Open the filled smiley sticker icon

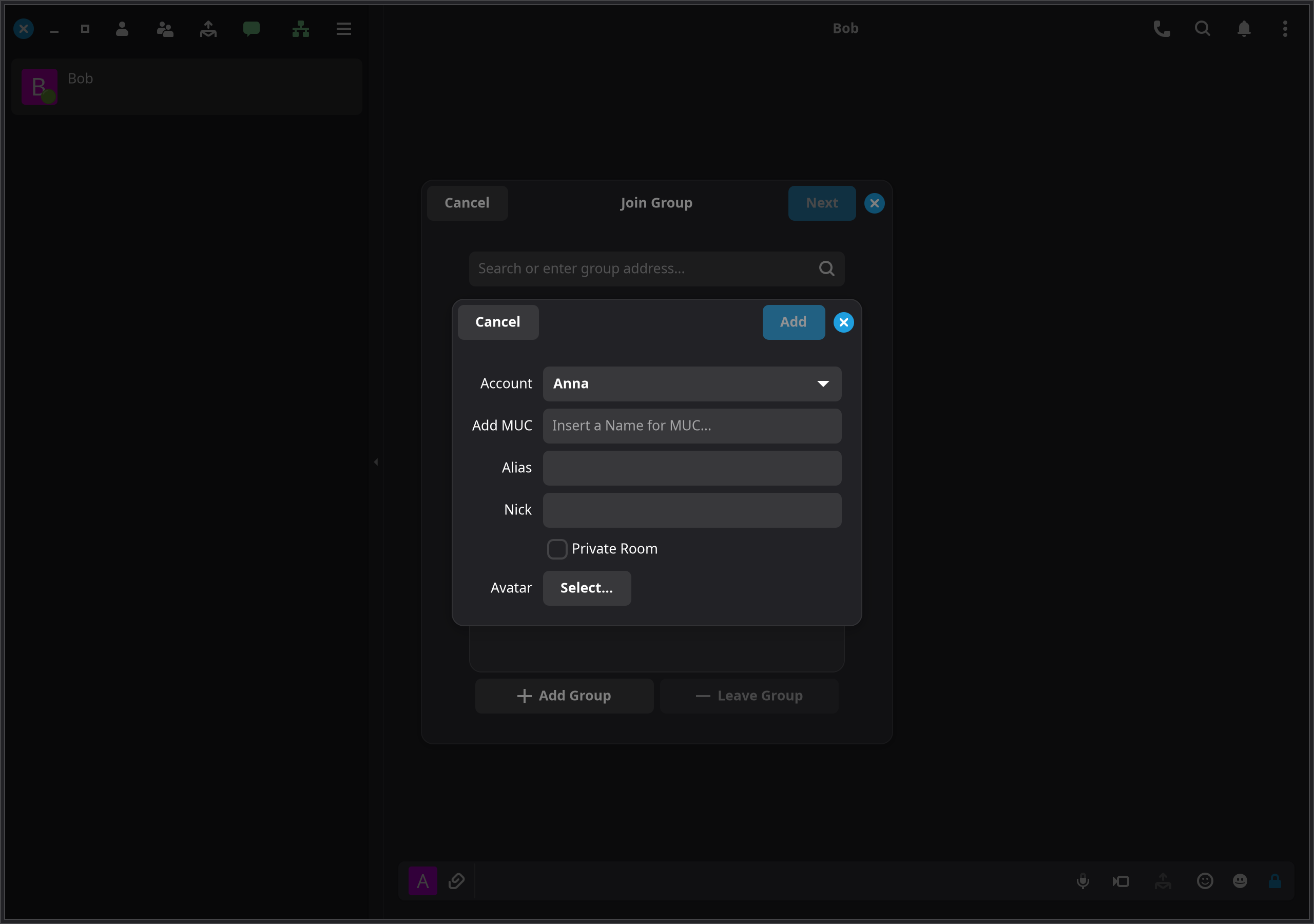click(x=1240, y=880)
